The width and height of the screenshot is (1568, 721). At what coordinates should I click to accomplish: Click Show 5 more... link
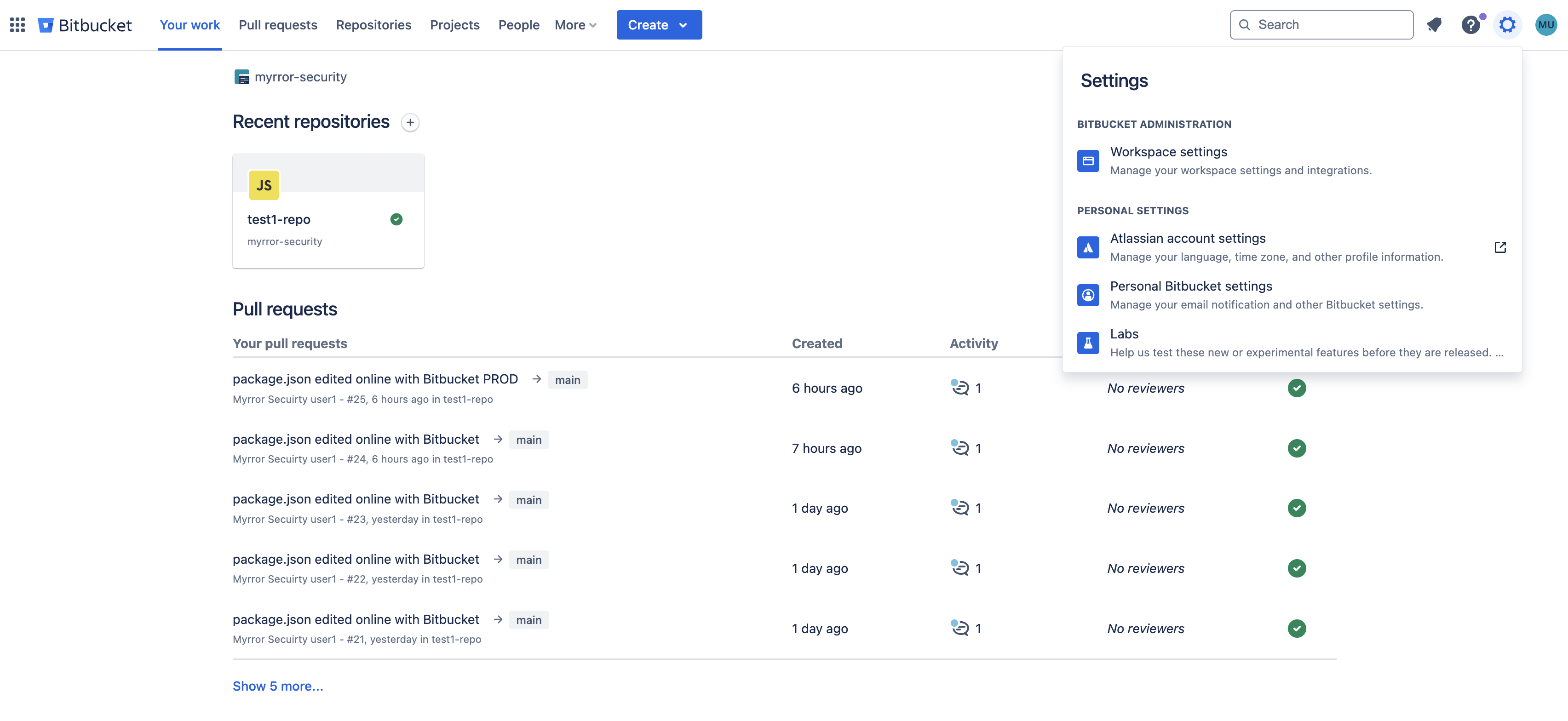pos(277,687)
